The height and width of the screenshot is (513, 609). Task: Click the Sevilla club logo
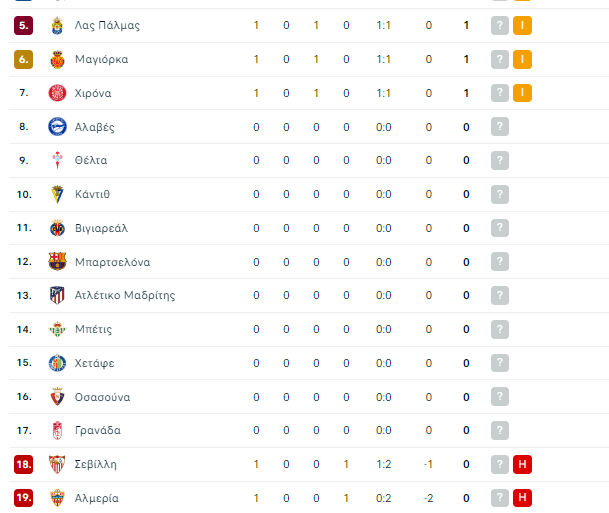point(57,464)
